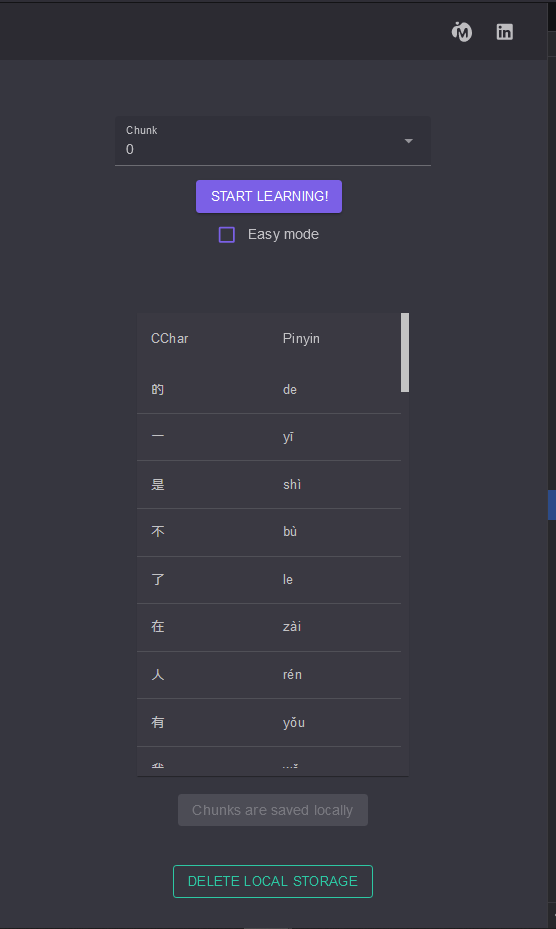Click the Pinyin column header
The height and width of the screenshot is (929, 556).
click(x=301, y=338)
